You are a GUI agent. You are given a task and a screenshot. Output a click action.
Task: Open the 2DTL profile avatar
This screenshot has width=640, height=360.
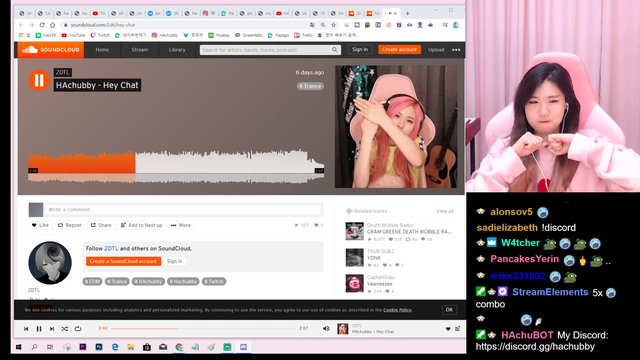tap(50, 263)
